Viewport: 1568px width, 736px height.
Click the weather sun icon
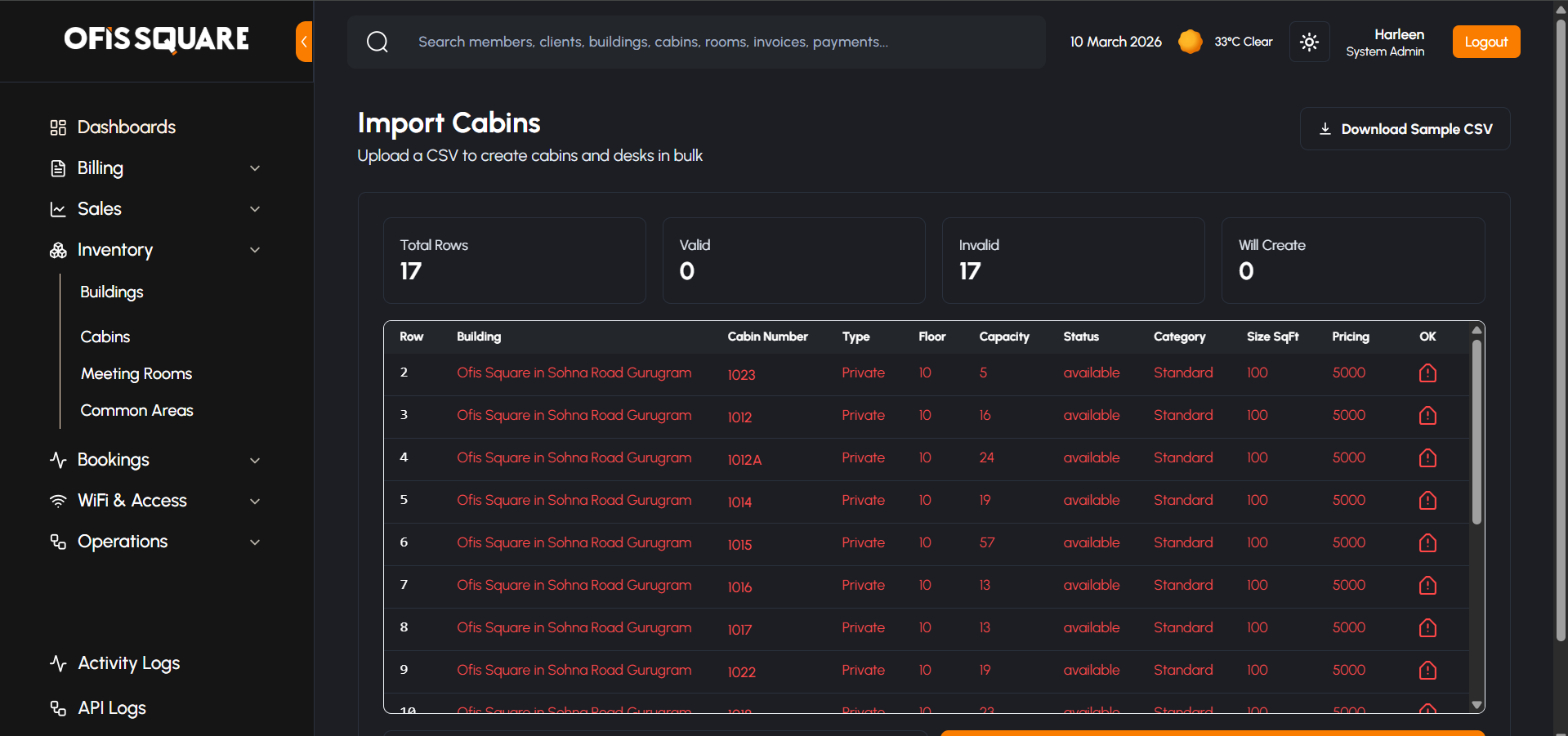tap(1190, 42)
